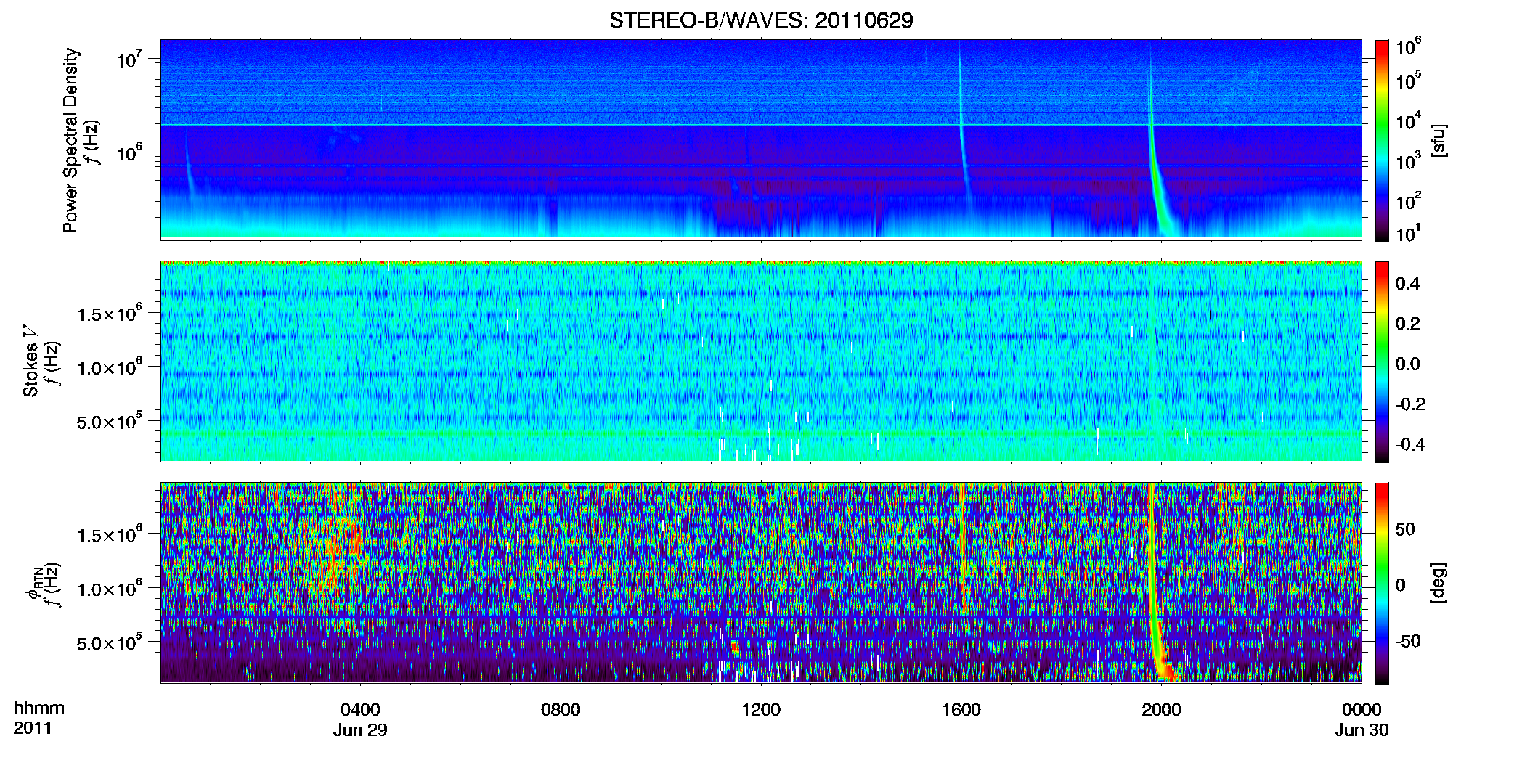Click the radio burst near 1600 in top panel
Viewport: 1522px width, 784px height.
pos(964,131)
